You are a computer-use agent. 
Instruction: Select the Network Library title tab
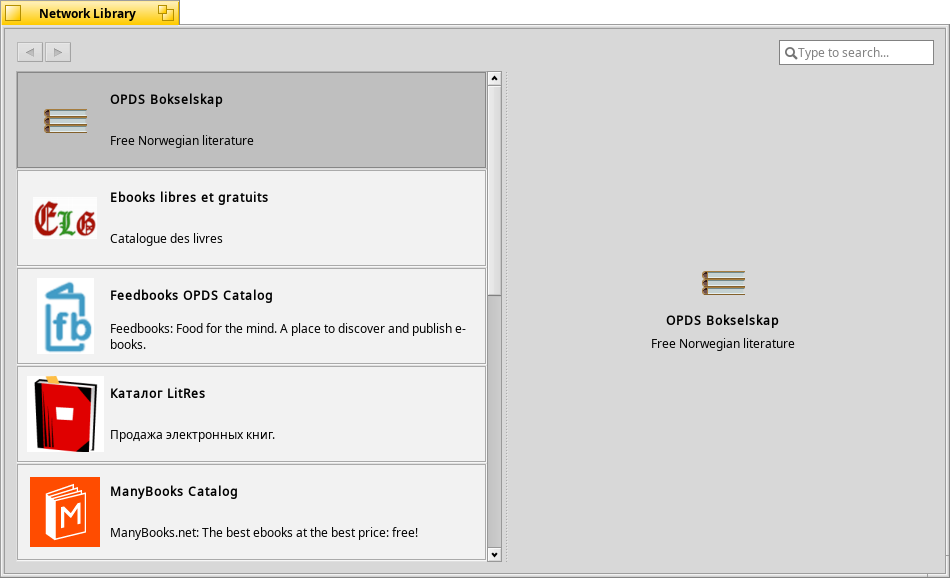tap(90, 13)
